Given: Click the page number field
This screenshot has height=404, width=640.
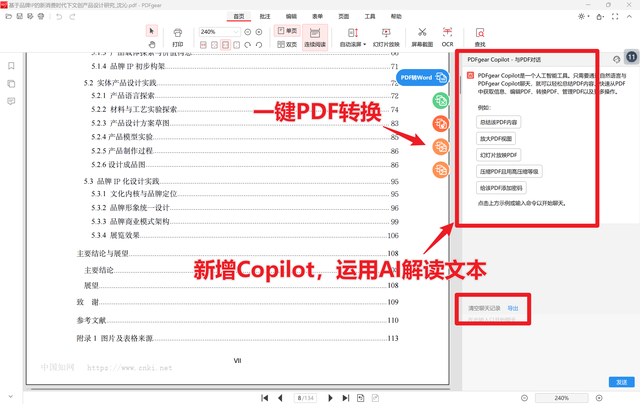Looking at the screenshot, I should [x=305, y=398].
